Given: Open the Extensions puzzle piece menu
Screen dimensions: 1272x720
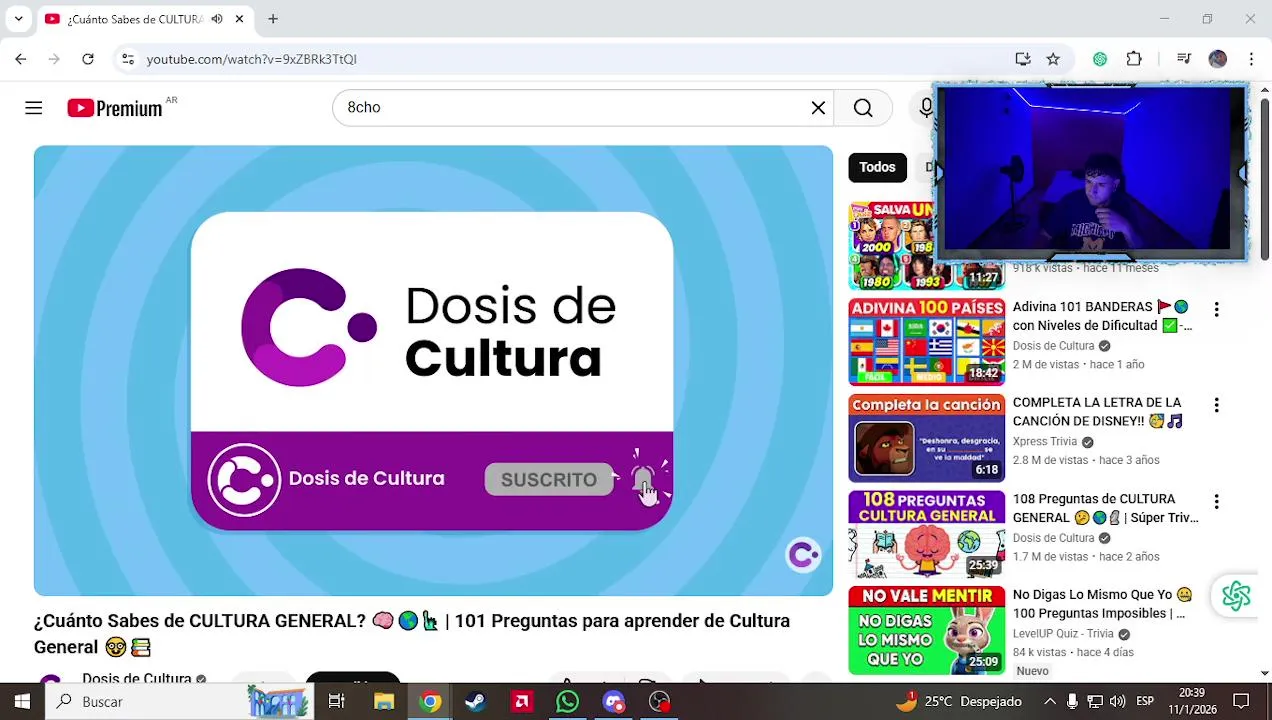Looking at the screenshot, I should 1134,59.
